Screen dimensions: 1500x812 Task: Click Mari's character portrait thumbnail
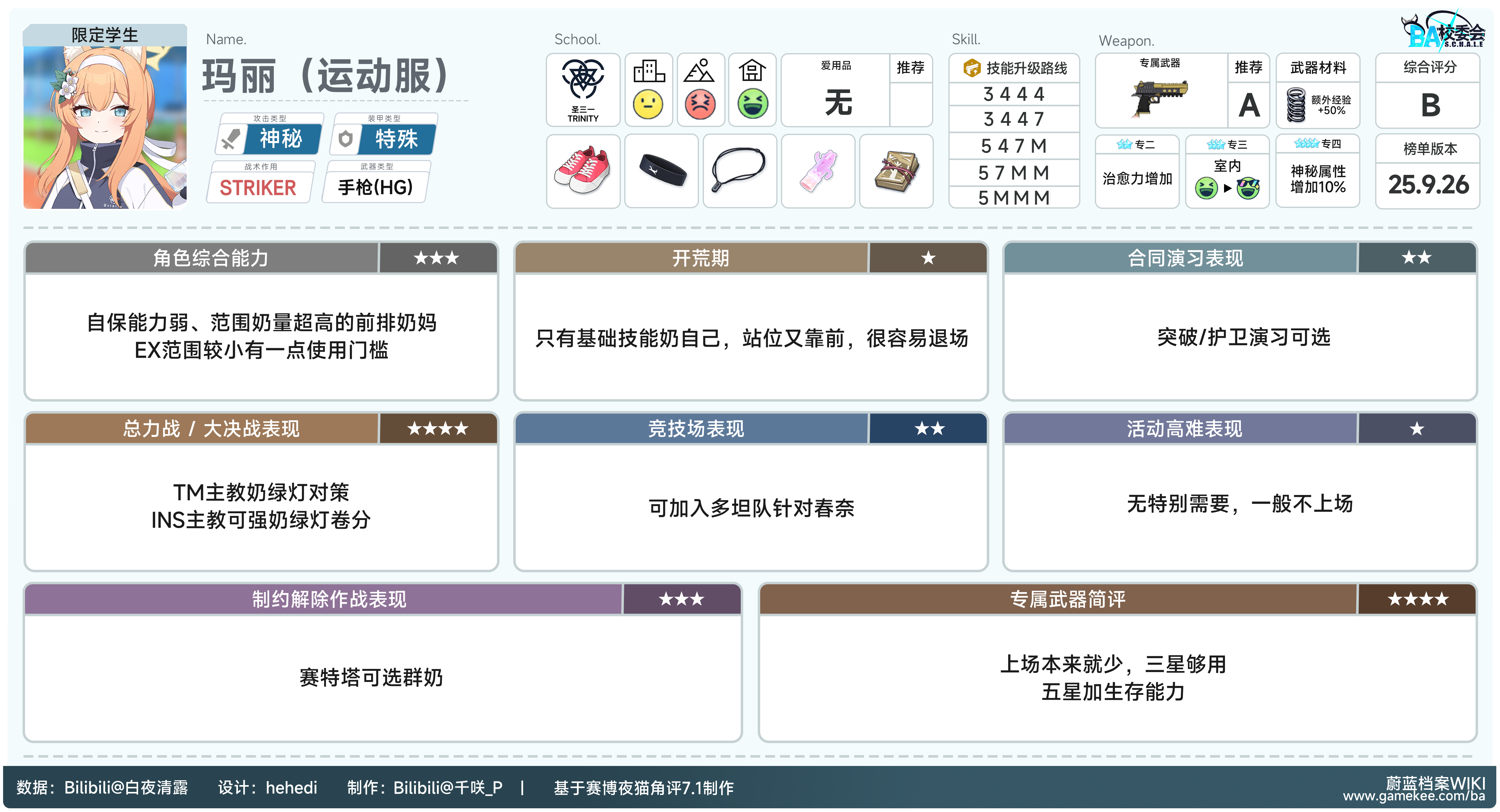click(105, 127)
